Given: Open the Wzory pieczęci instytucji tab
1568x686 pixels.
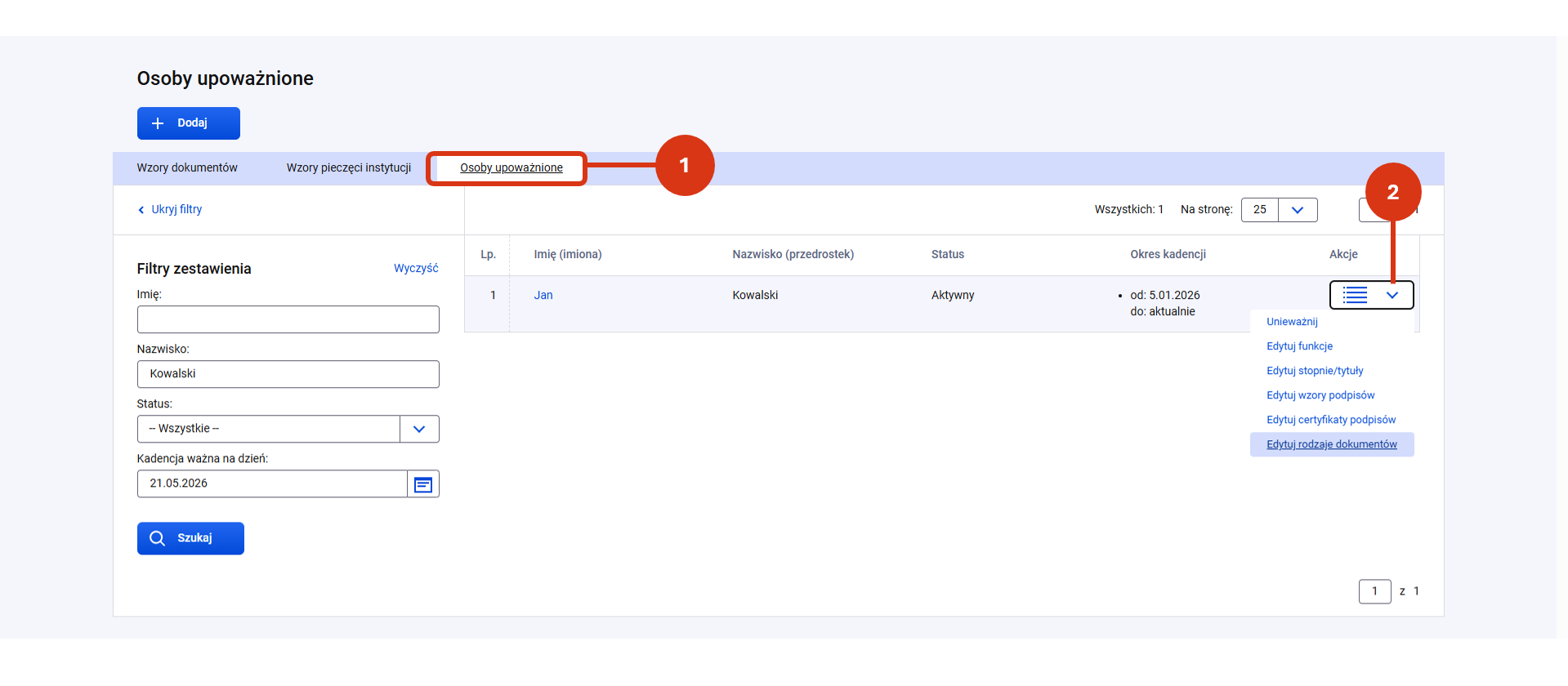Looking at the screenshot, I should [349, 168].
